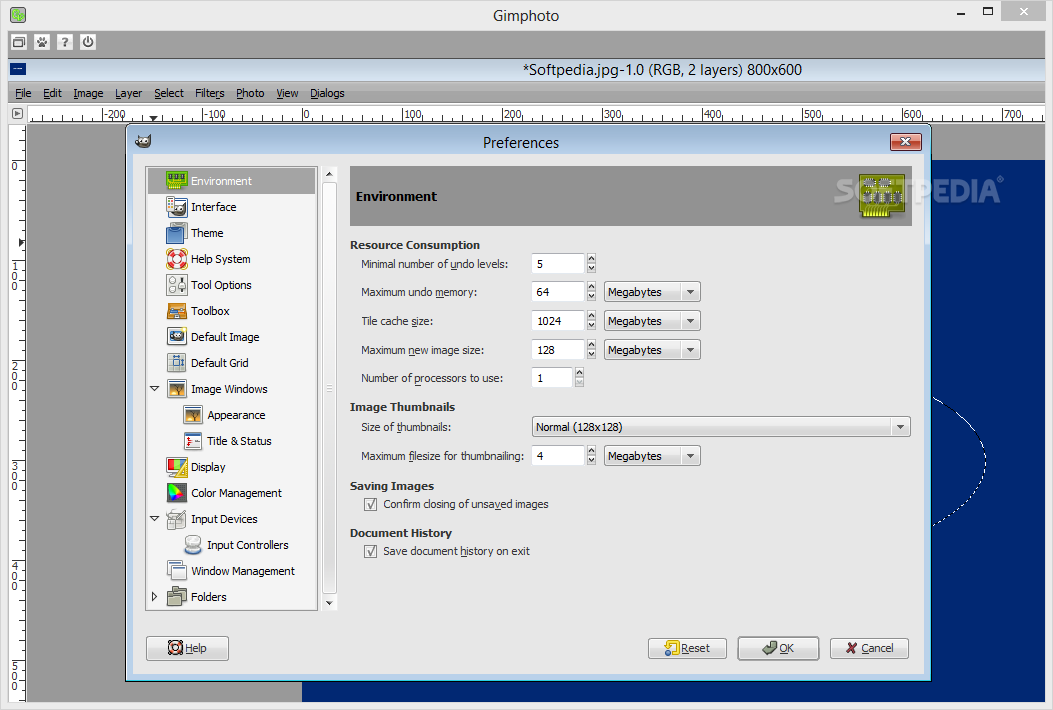Viewport: 1053px width, 710px height.
Task: Click the question mark help toolbar icon
Action: coord(64,42)
